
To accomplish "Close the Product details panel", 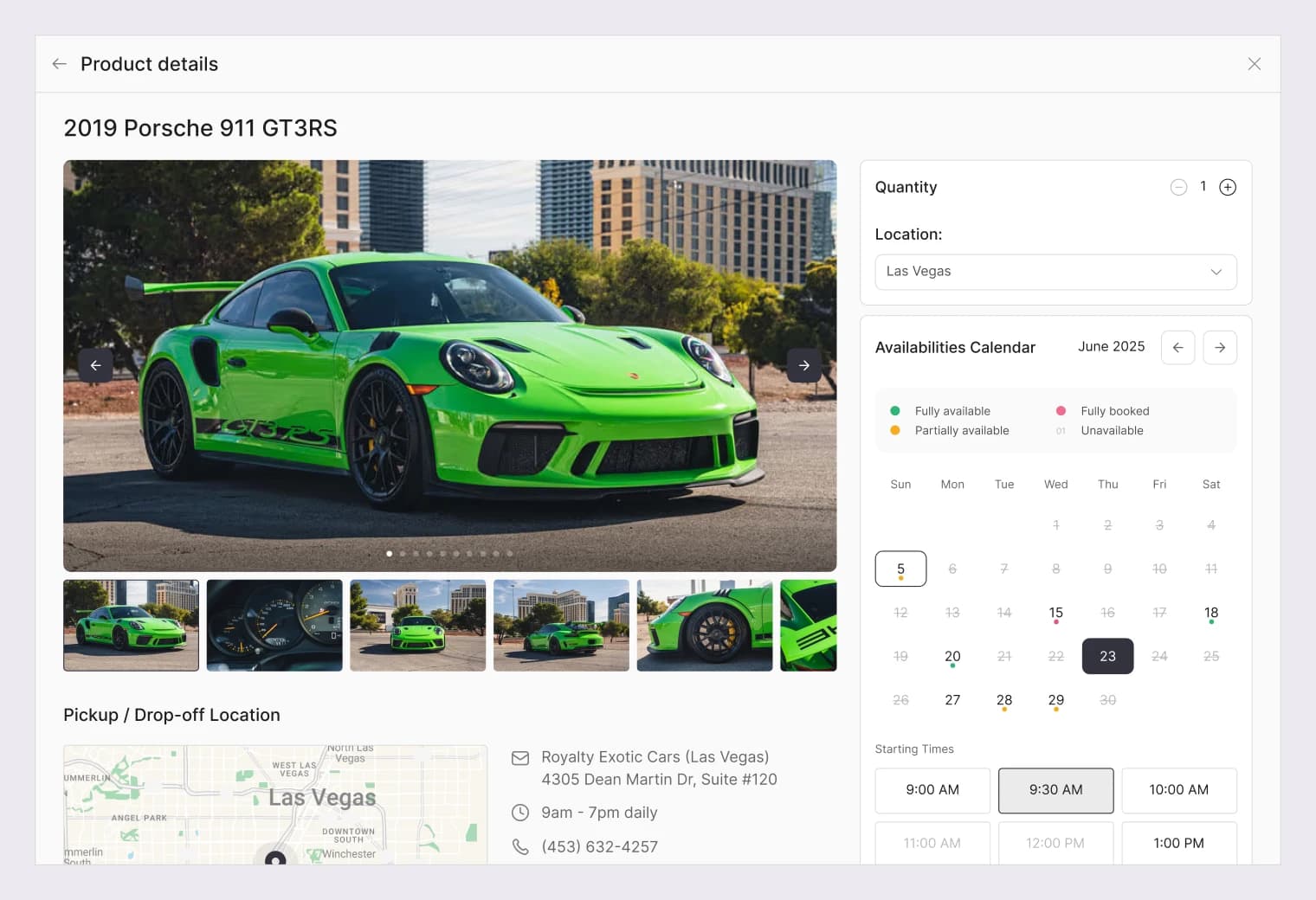I will coord(1254,64).
